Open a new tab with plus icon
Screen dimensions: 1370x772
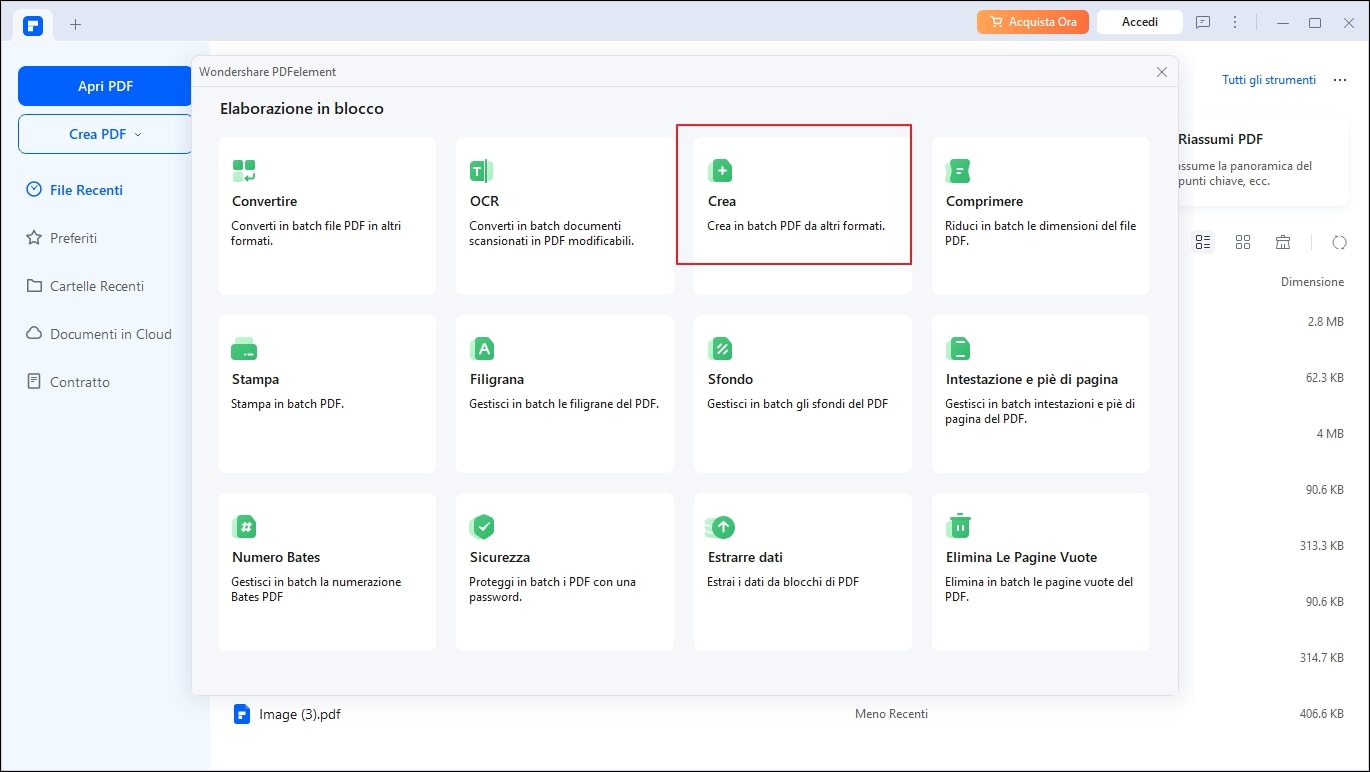coord(75,24)
